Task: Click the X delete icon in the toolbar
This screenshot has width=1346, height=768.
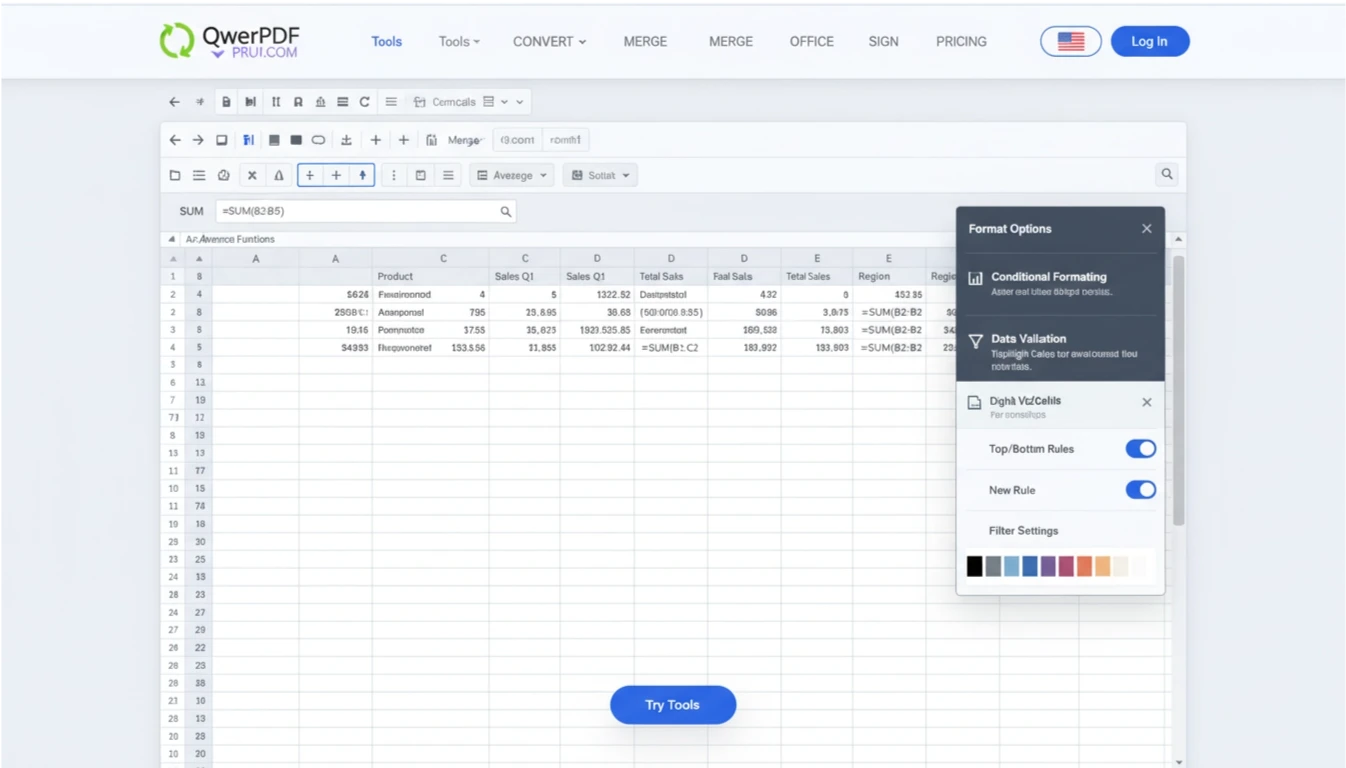Action: point(252,175)
